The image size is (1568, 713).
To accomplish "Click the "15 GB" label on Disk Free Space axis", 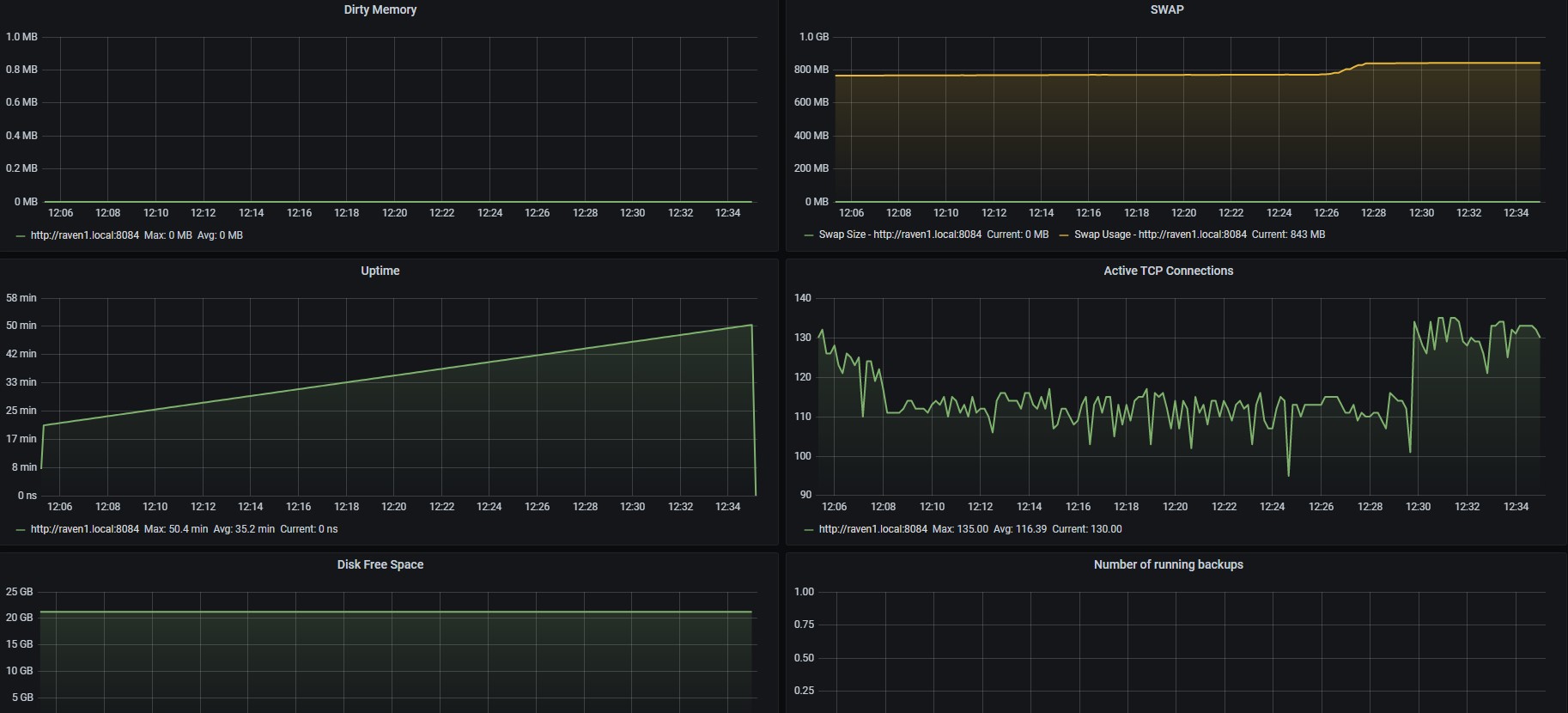I will [19, 644].
